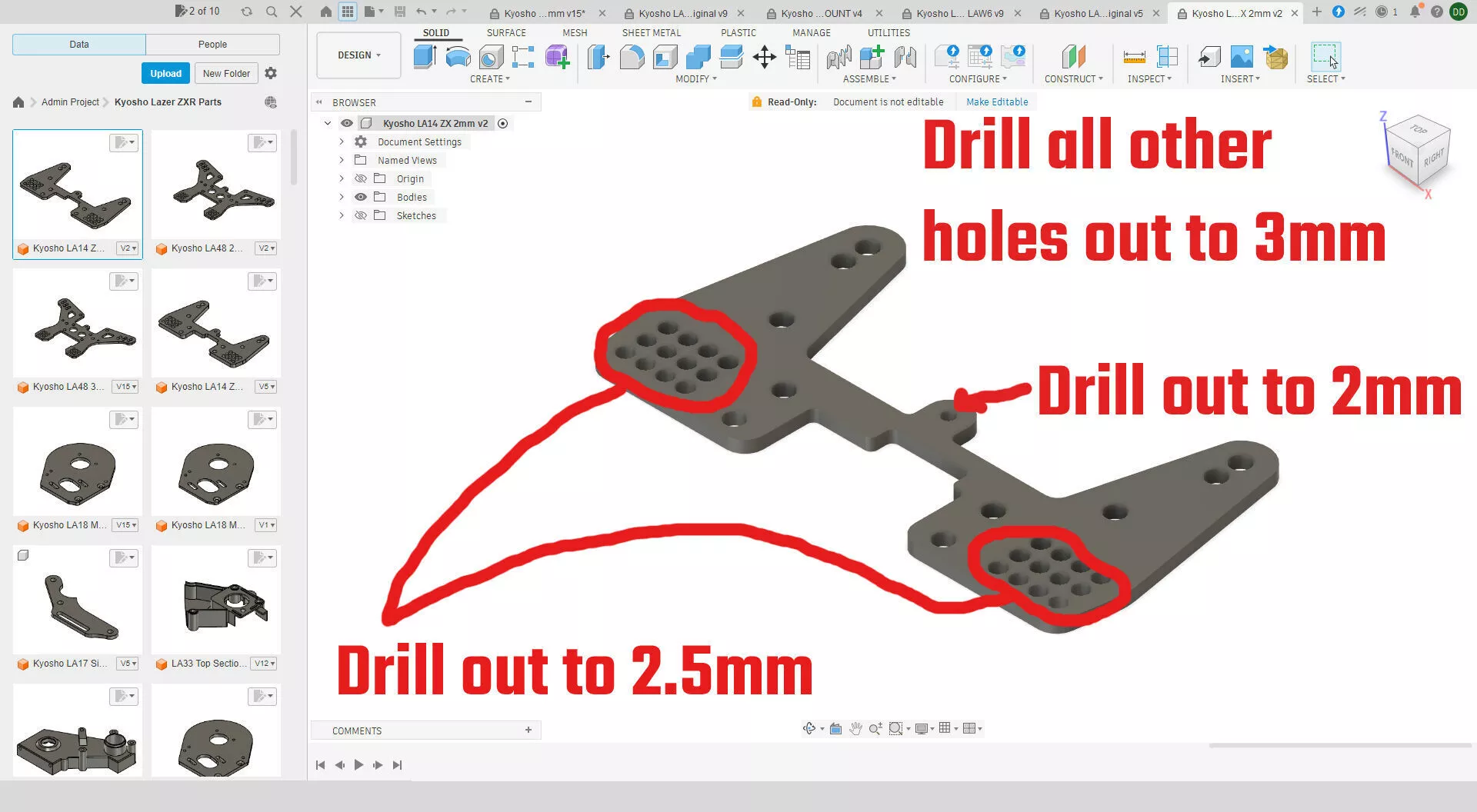The height and width of the screenshot is (812, 1477).
Task: Open the Offset Plane construct tool
Action: pos(1073,57)
